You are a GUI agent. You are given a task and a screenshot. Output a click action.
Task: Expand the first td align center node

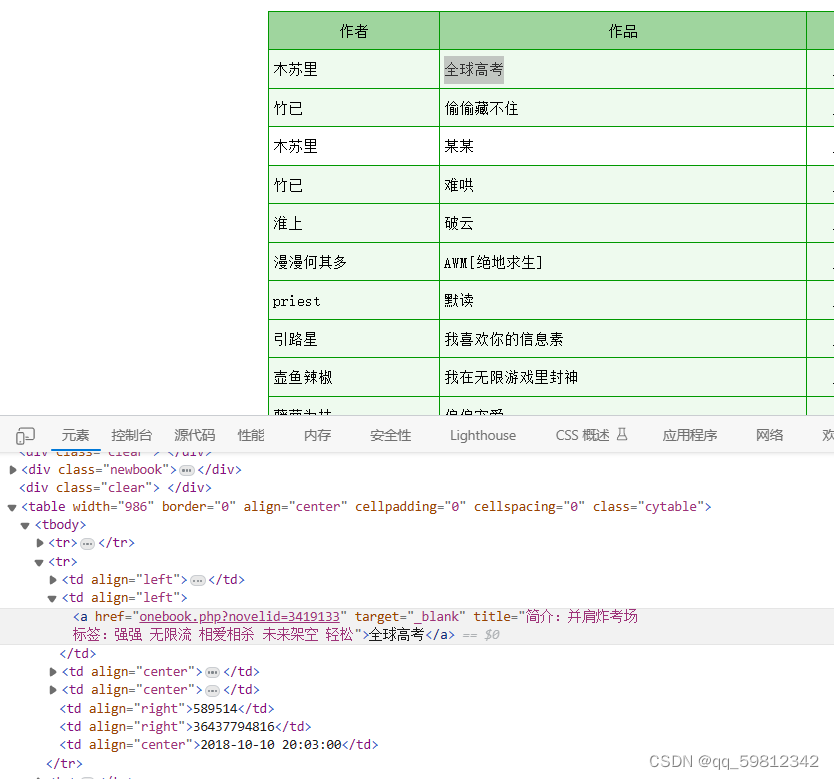(x=53, y=672)
